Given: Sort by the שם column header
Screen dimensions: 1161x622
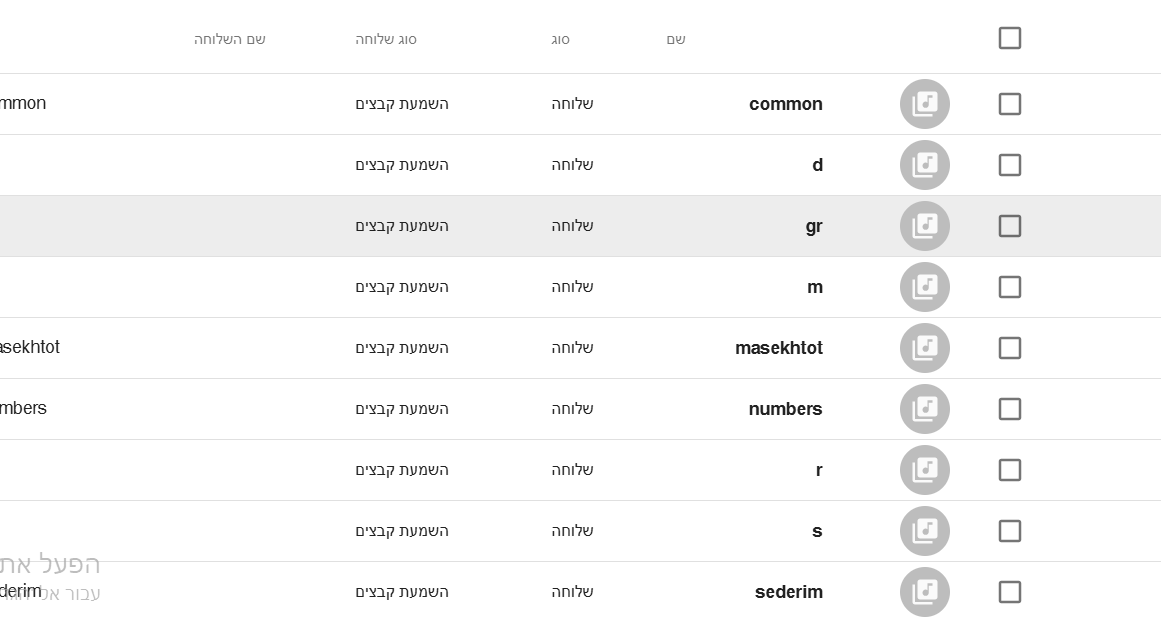Looking at the screenshot, I should (676, 40).
